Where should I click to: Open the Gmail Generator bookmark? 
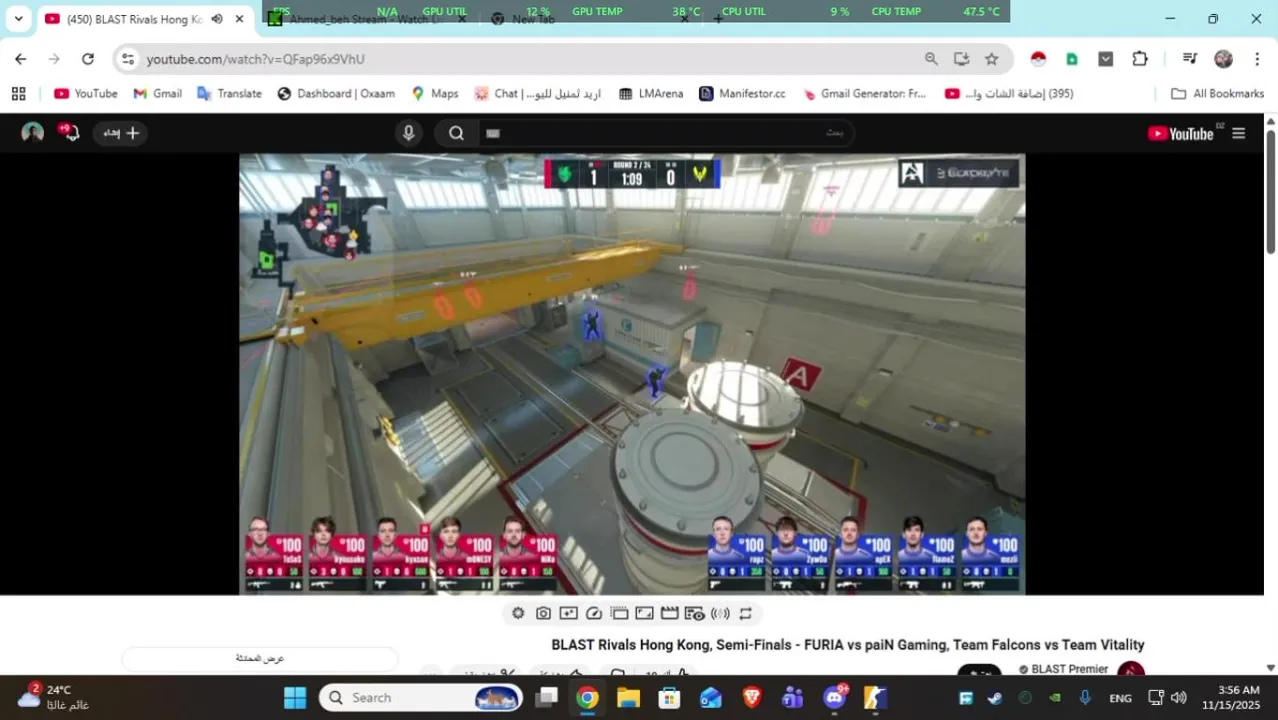(x=865, y=93)
